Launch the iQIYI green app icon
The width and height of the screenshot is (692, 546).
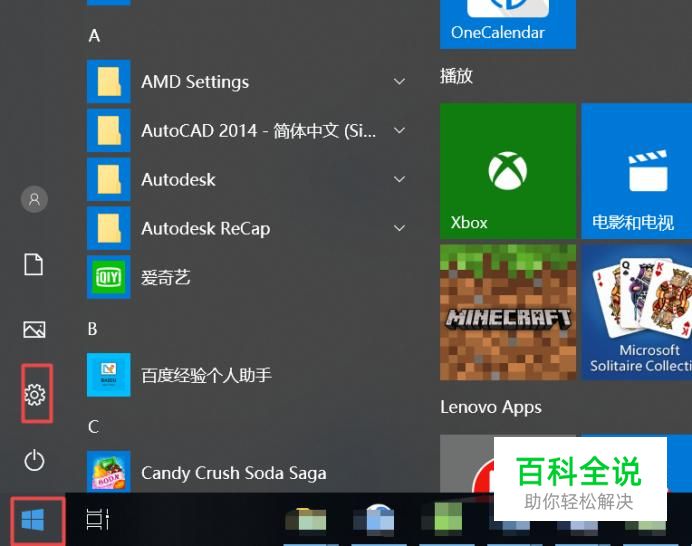pos(109,277)
